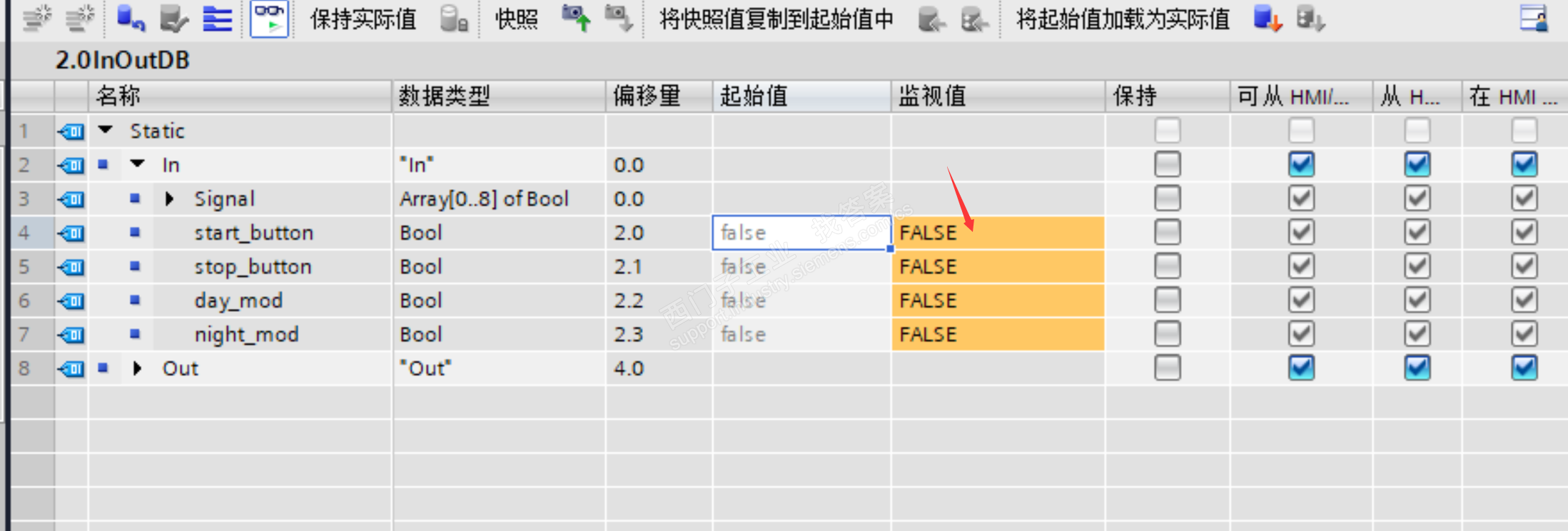Uncheck 从 H... checkbox for day_mod row
Screen dimensions: 1568x531
pos(1417,300)
